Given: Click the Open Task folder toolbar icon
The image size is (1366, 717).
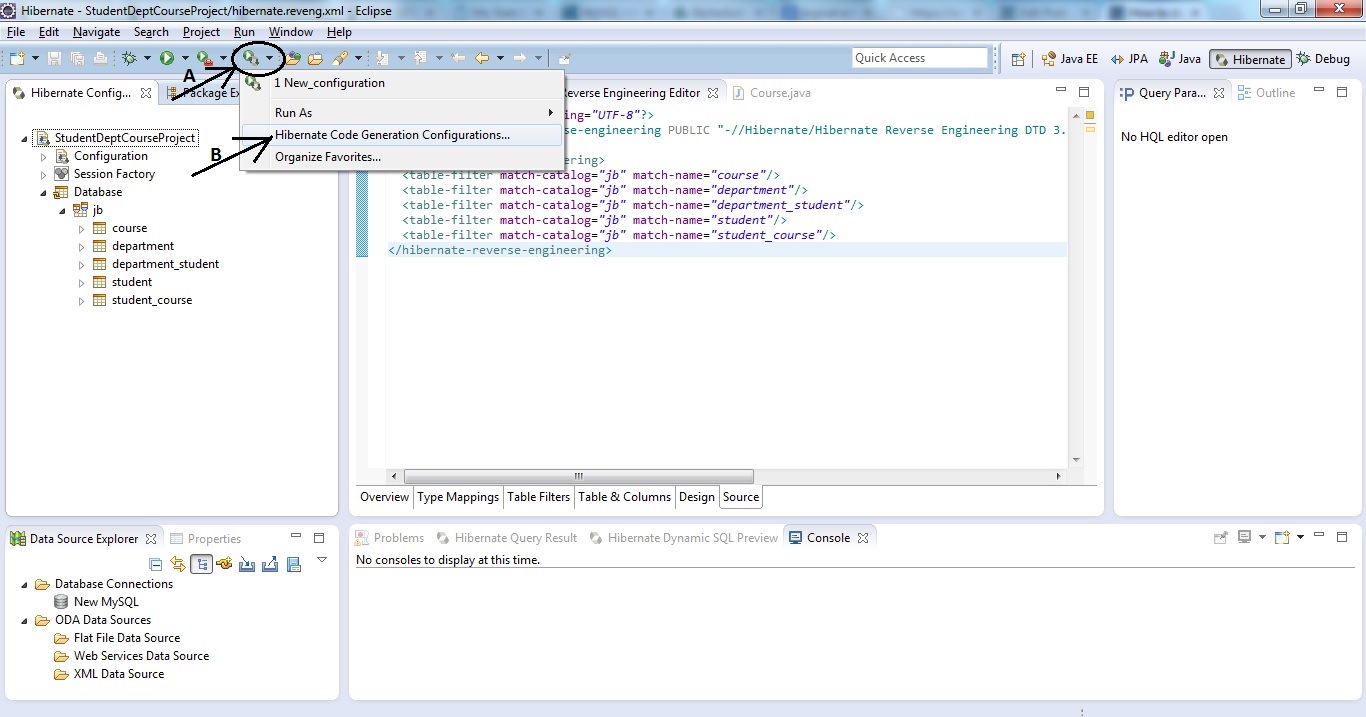Looking at the screenshot, I should 315,59.
